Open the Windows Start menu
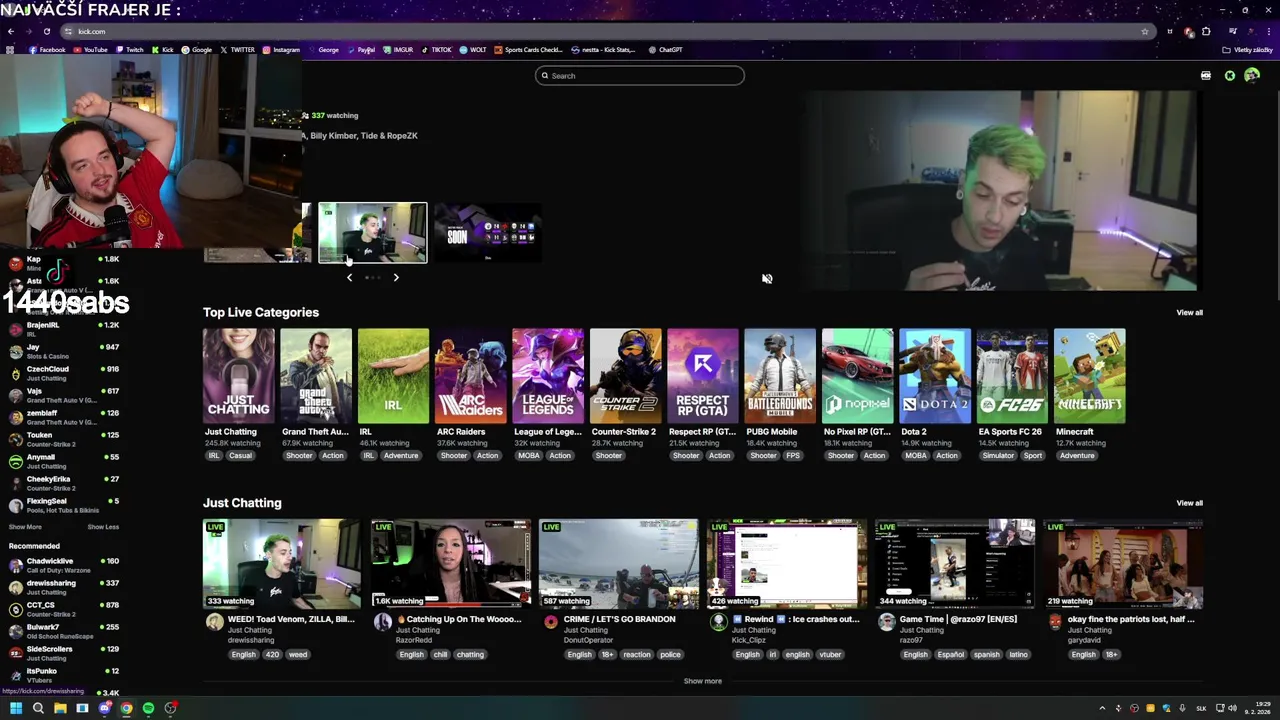This screenshot has width=1280, height=720. point(16,708)
